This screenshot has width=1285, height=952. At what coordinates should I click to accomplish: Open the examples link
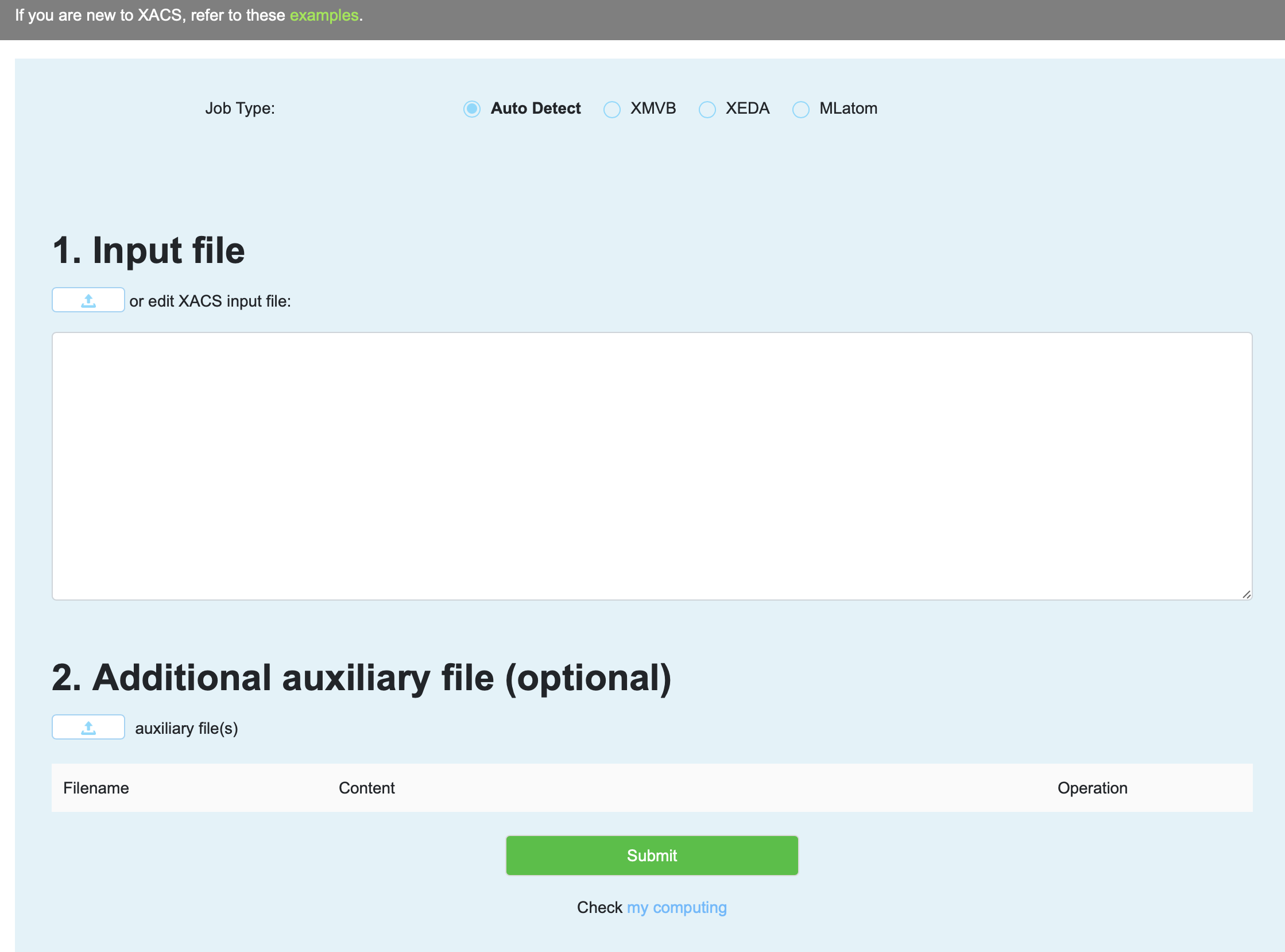(x=324, y=15)
